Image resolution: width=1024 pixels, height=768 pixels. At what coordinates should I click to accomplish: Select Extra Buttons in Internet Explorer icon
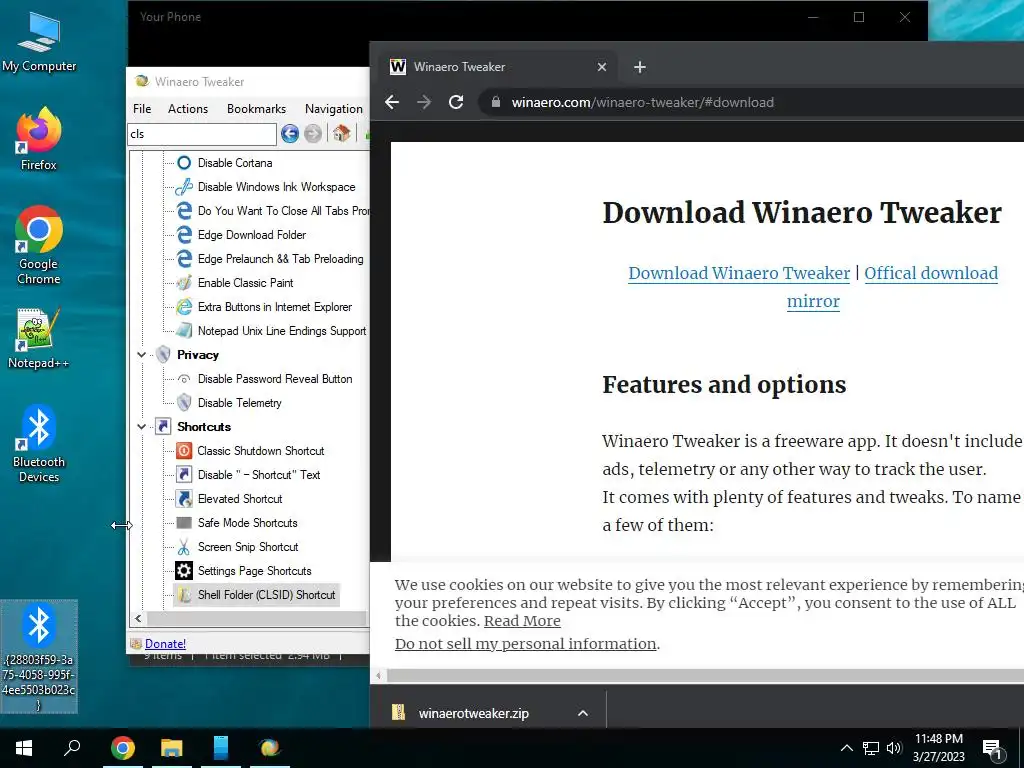[x=184, y=307]
